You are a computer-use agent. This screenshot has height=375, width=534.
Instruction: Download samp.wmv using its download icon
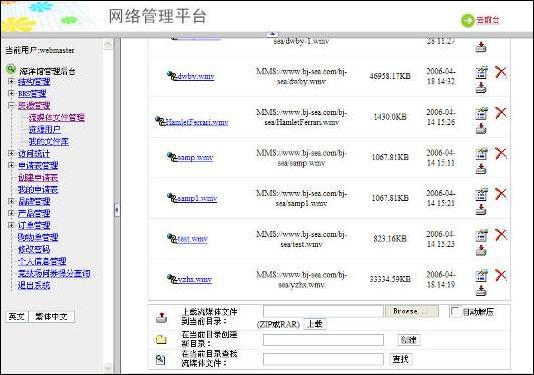tap(481, 169)
